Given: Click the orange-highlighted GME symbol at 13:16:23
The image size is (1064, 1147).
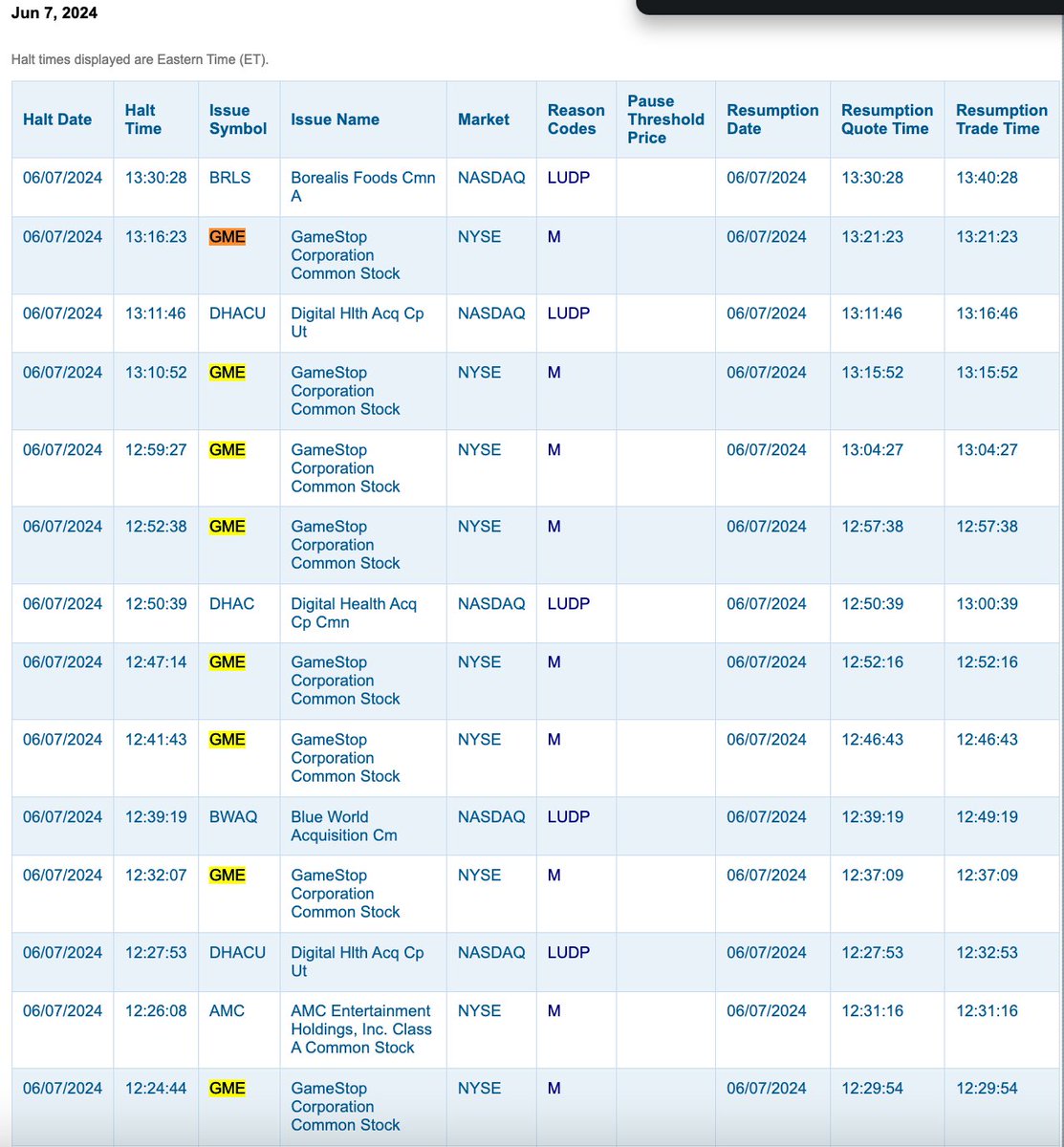Looking at the screenshot, I should coord(228,237).
